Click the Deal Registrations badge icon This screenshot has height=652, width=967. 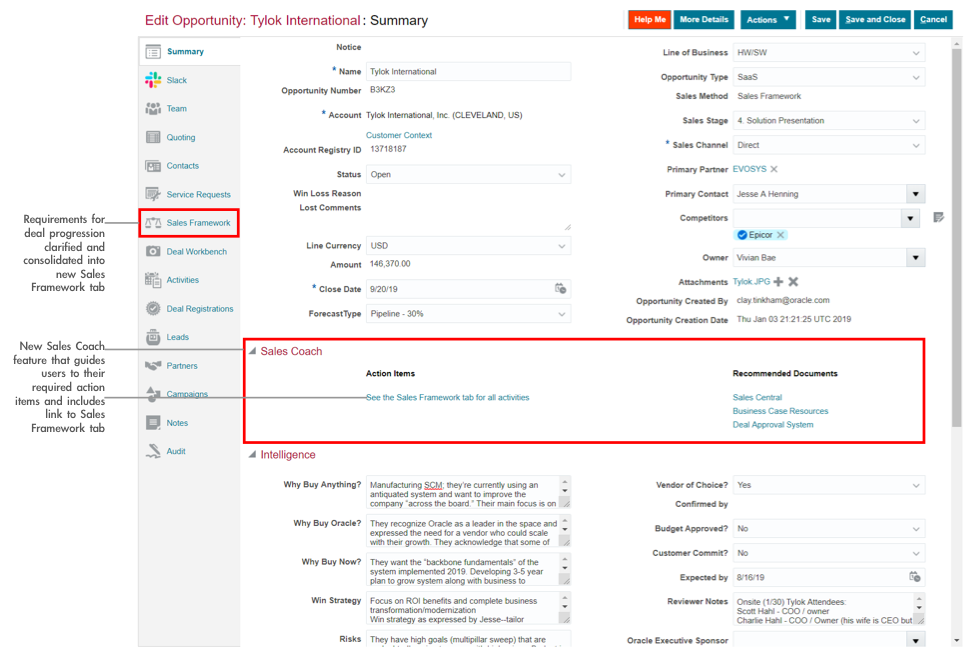coord(153,308)
